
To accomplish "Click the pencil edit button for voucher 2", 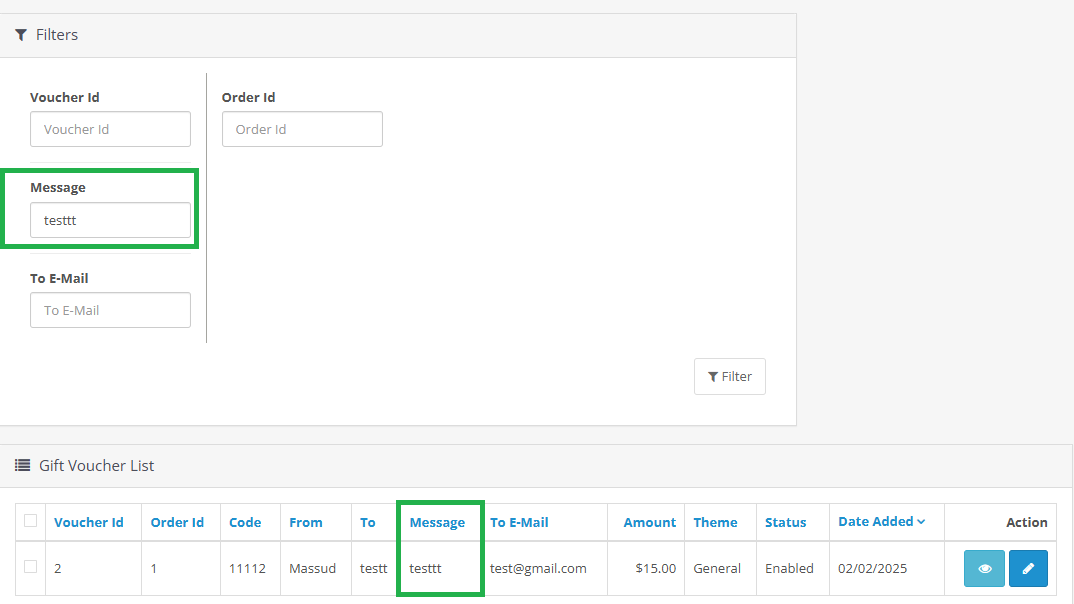I will pos(1028,568).
